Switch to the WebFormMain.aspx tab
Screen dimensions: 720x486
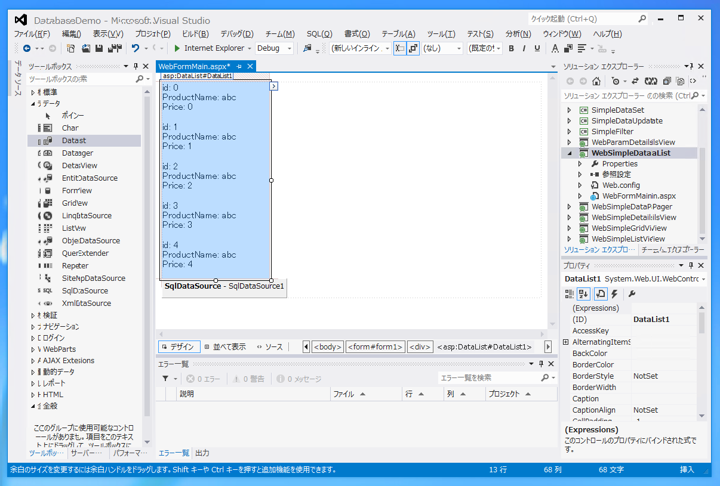pos(194,67)
